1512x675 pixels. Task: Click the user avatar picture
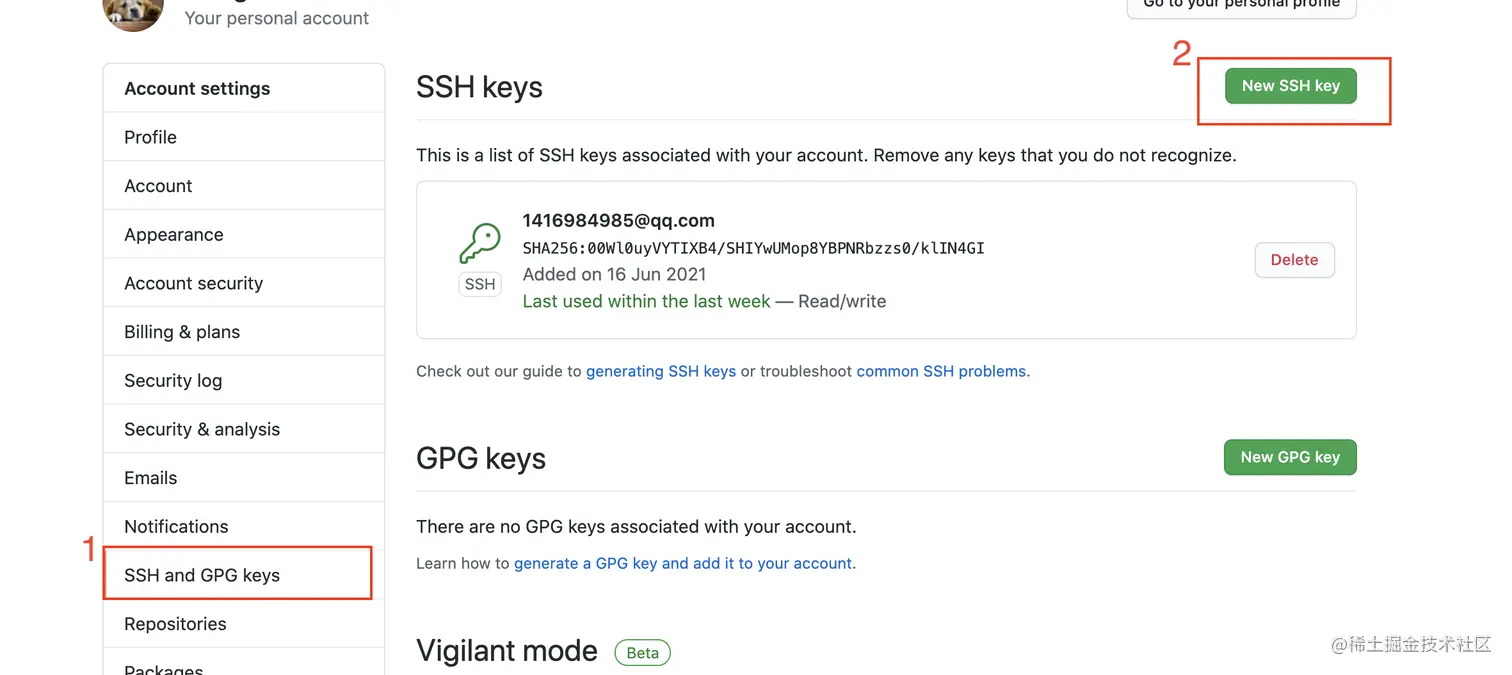(x=133, y=14)
